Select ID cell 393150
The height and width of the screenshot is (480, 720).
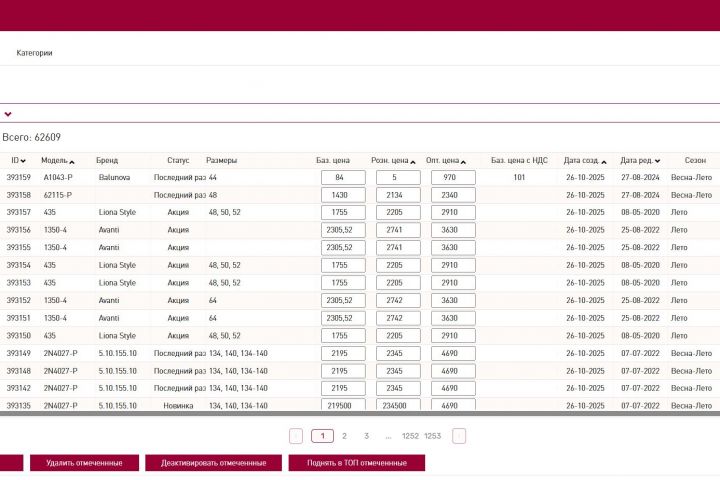tap(18, 336)
